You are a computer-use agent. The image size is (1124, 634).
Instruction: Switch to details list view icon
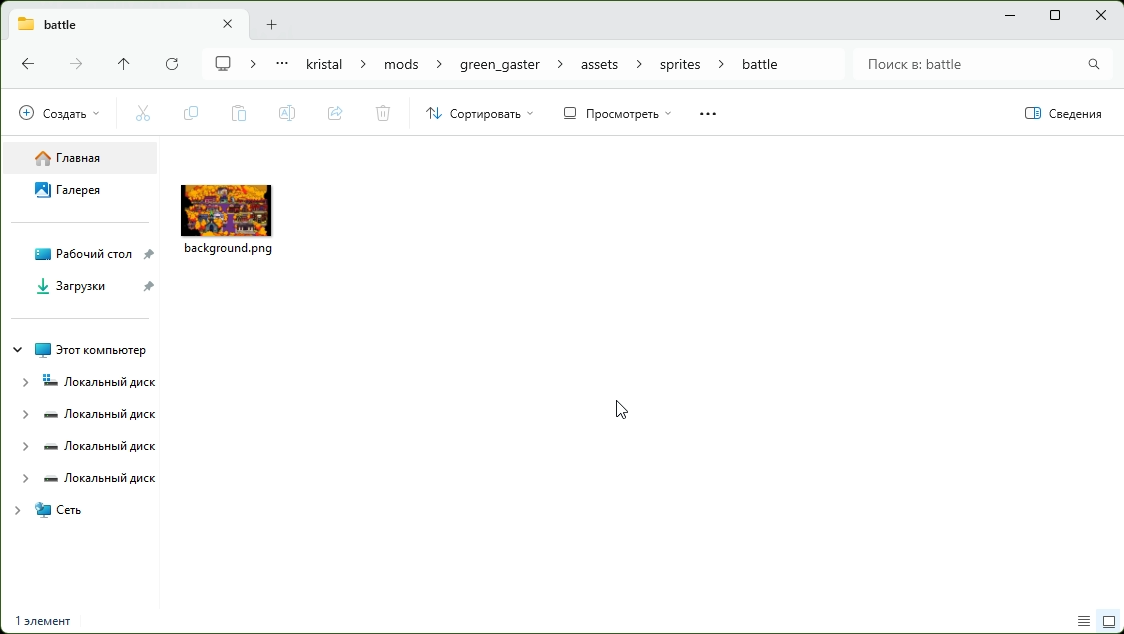(1084, 621)
